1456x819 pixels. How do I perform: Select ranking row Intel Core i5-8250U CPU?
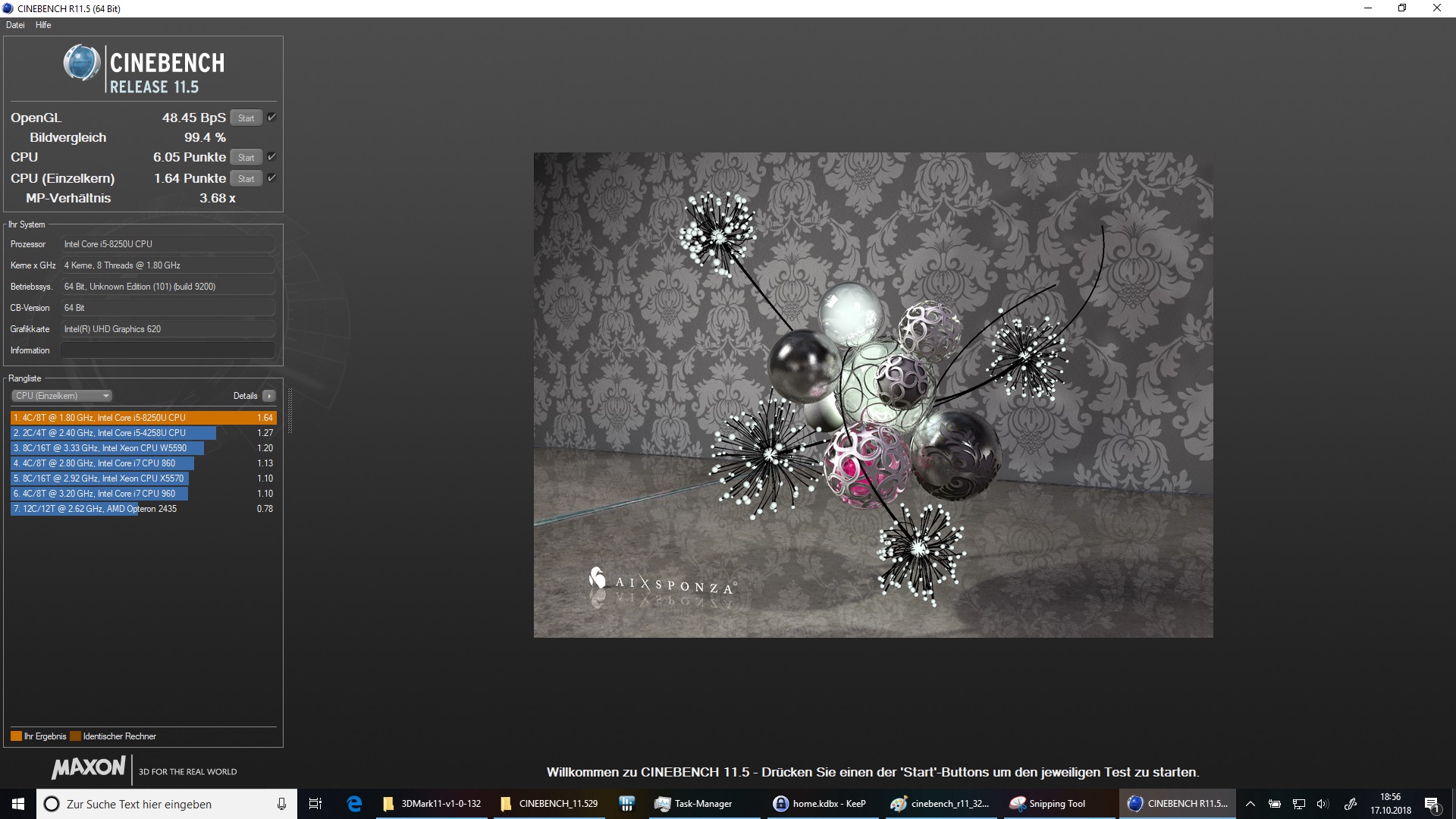(143, 418)
